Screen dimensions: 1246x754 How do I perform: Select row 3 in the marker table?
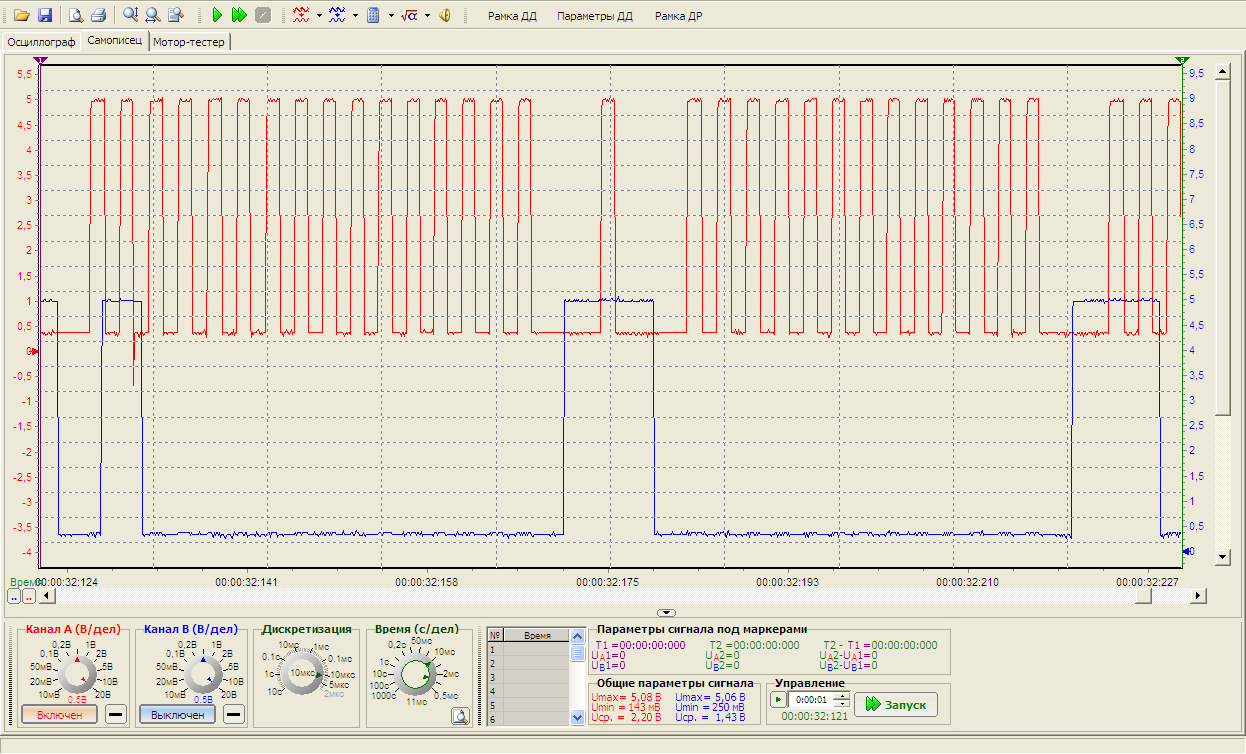pos(528,677)
